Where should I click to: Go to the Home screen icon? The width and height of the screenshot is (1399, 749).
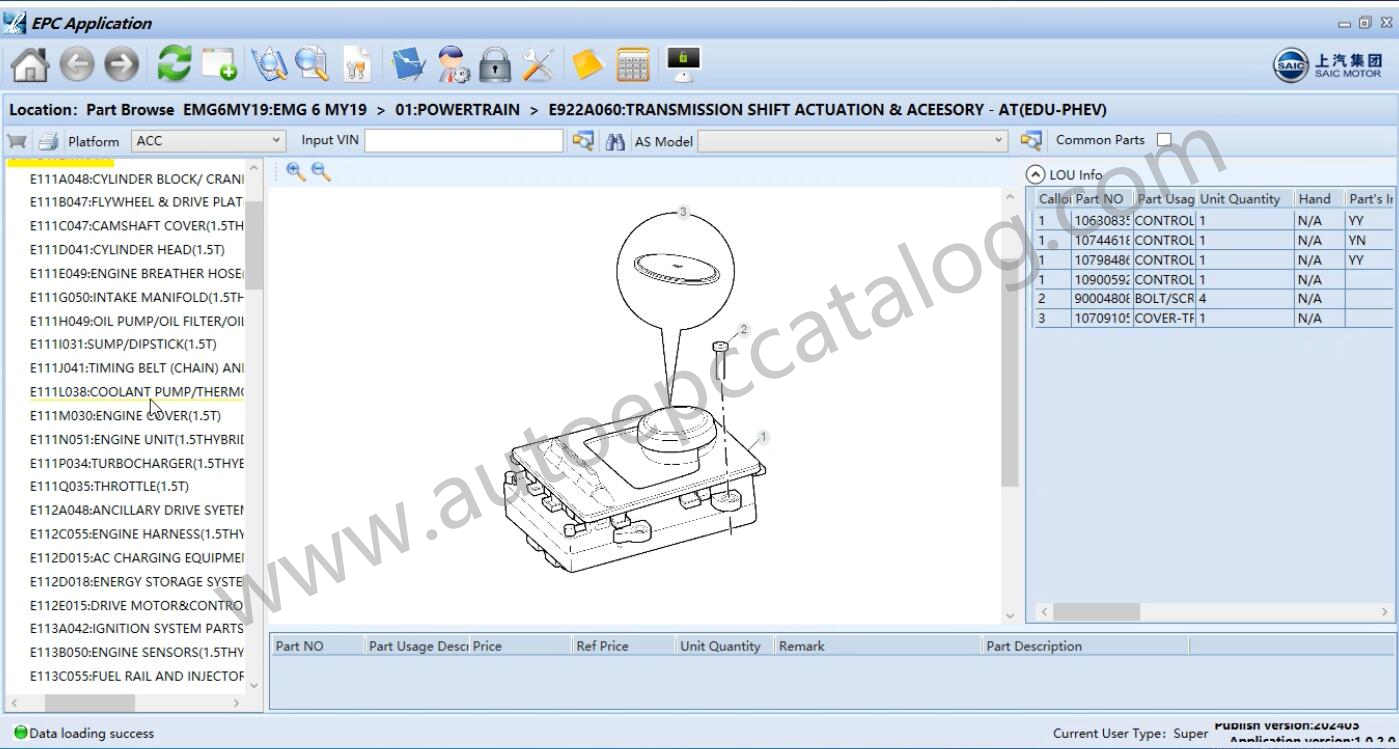pos(29,66)
